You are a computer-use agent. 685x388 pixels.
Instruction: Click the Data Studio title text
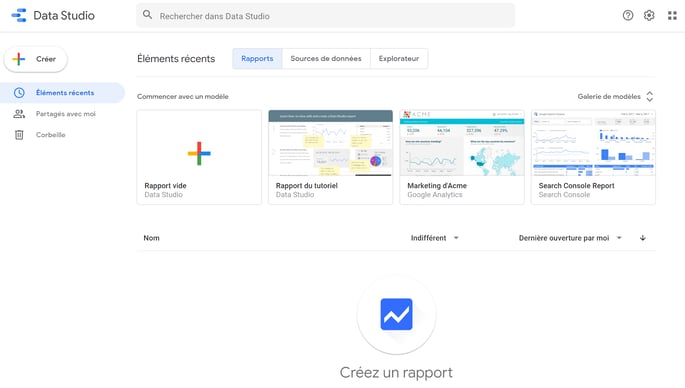tap(64, 16)
